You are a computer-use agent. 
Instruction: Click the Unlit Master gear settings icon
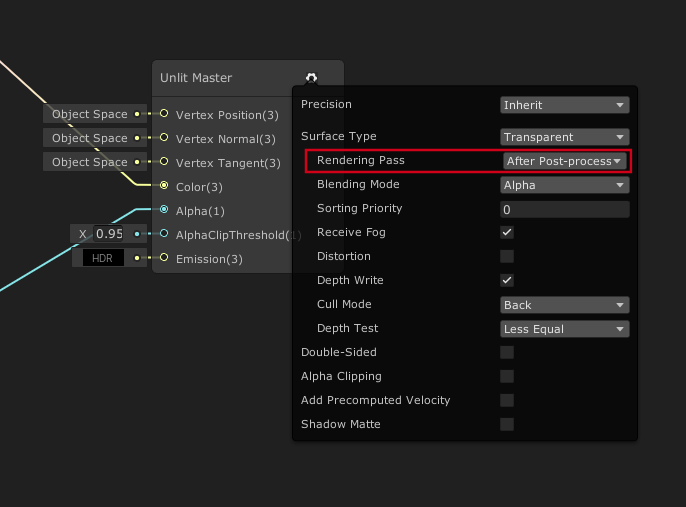311,78
